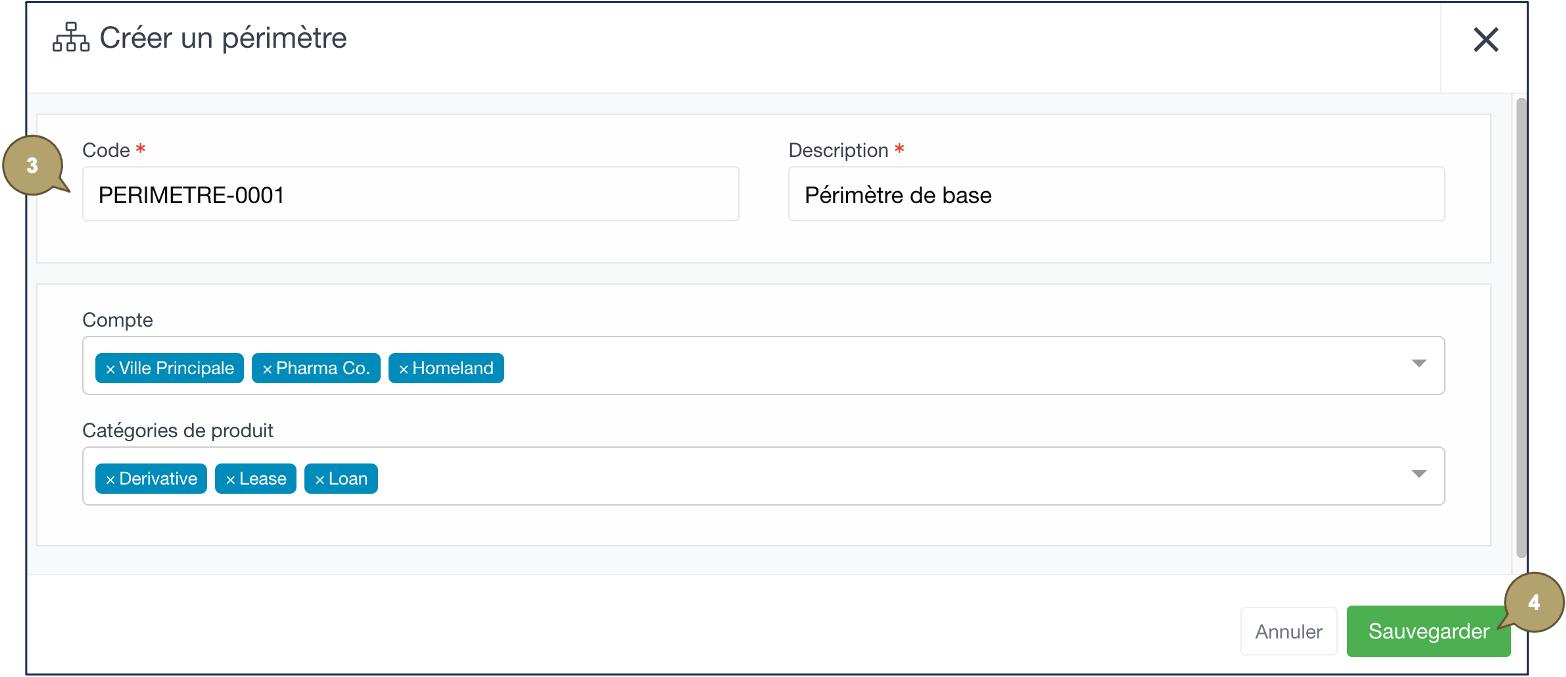Image resolution: width=1566 pixels, height=677 pixels.
Task: Click the hierarchy icon beside Créer un périmètre
Action: (71, 39)
